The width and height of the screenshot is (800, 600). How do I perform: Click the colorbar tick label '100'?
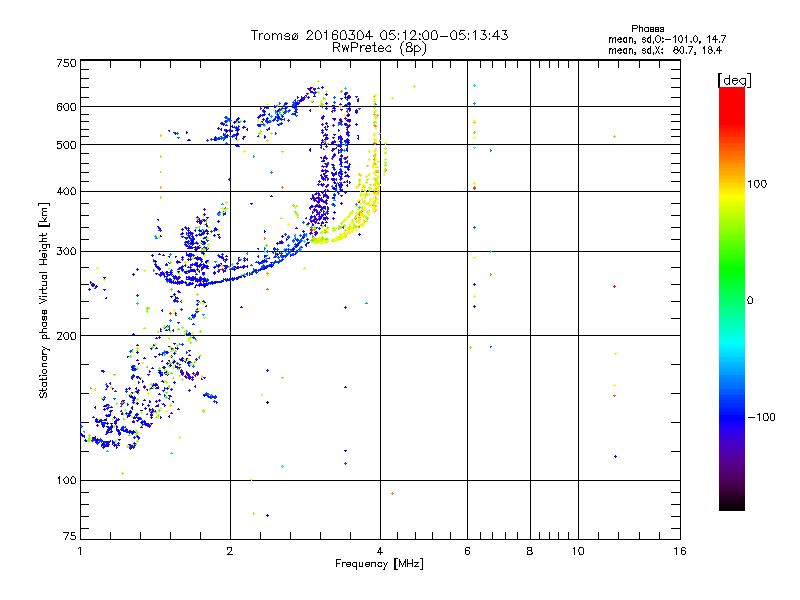click(757, 184)
